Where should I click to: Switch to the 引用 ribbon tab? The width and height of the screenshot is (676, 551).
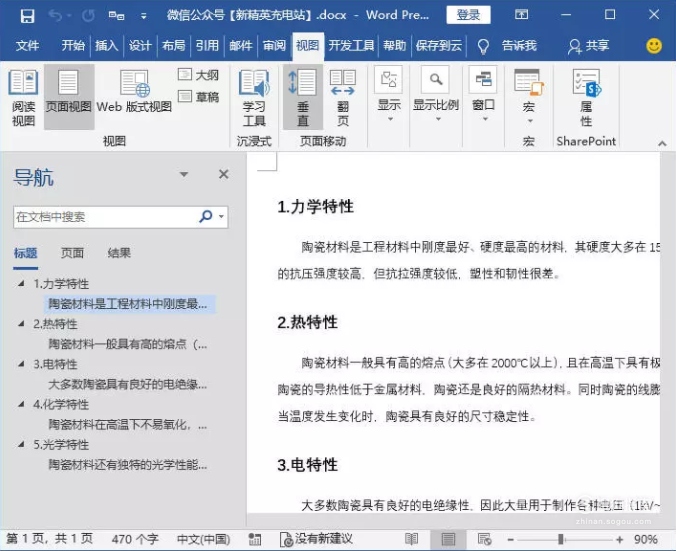click(x=207, y=45)
